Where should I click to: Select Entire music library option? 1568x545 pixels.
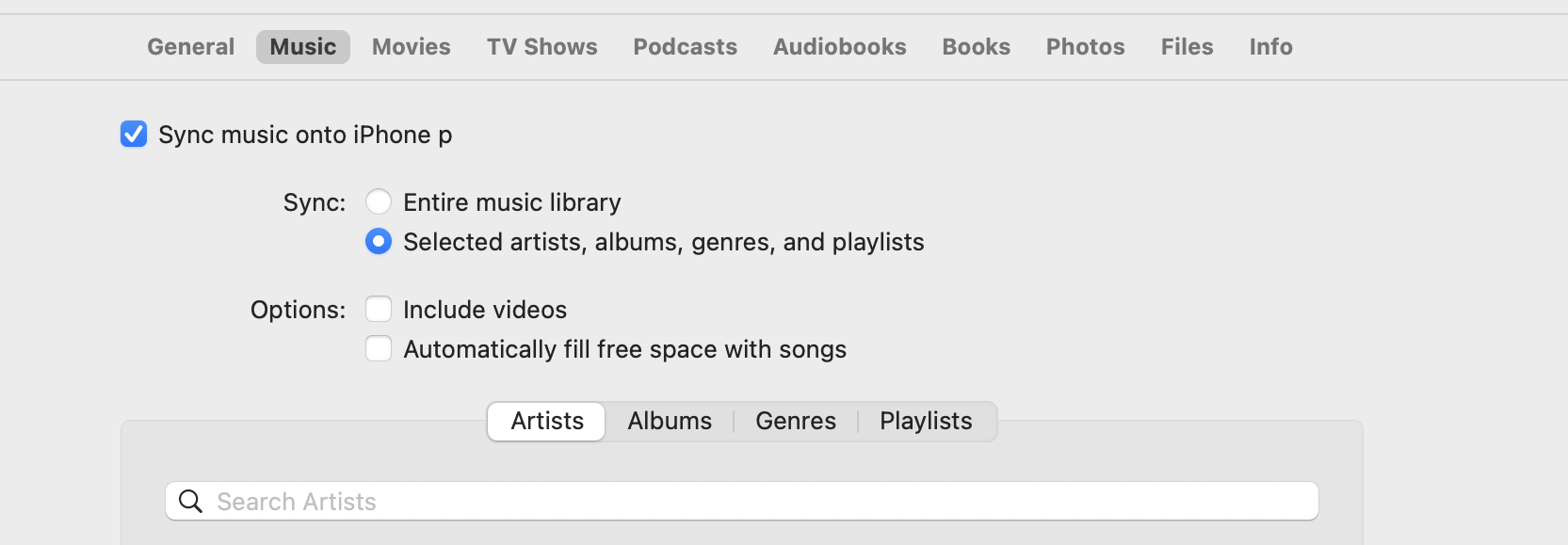coord(379,202)
